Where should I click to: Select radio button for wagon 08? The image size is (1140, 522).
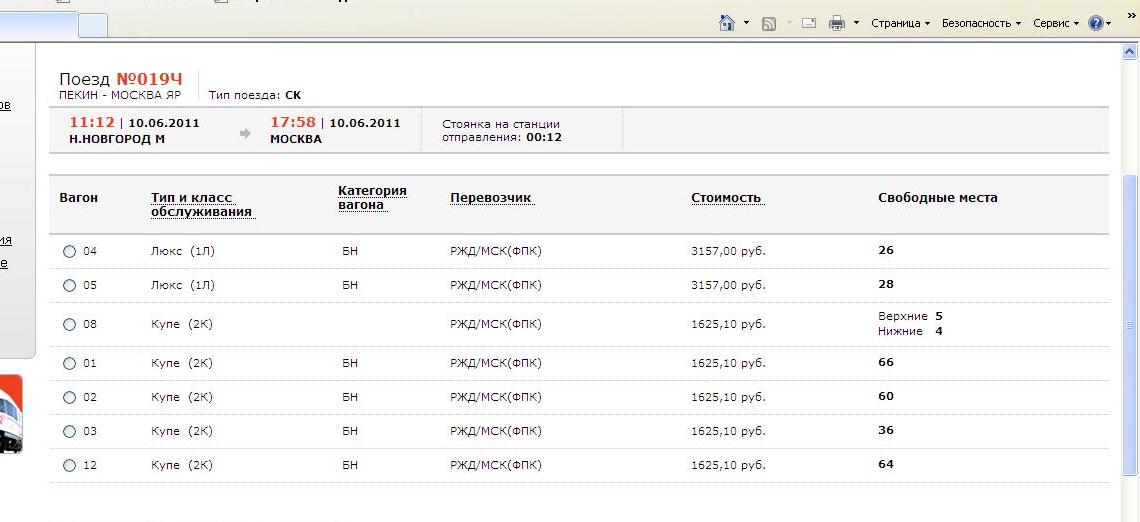click(x=69, y=324)
